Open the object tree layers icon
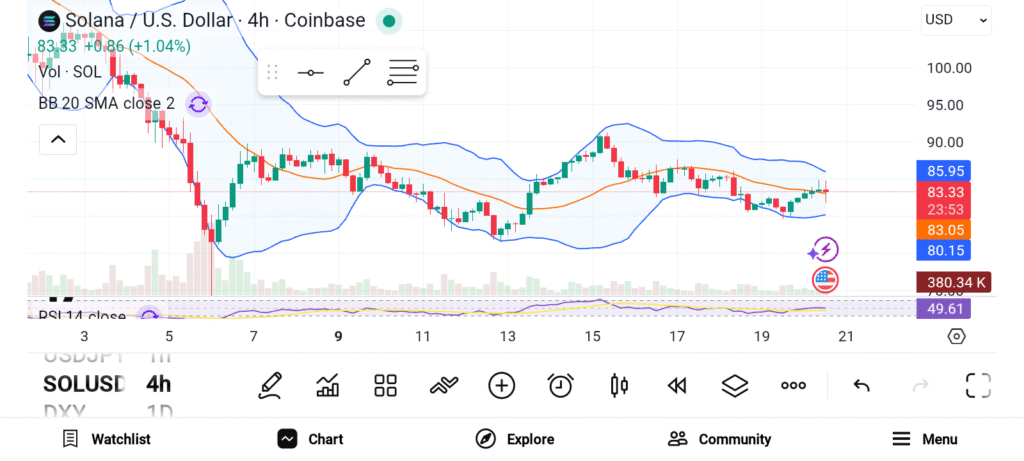Image resolution: width=1024 pixels, height=461 pixels. [x=735, y=385]
